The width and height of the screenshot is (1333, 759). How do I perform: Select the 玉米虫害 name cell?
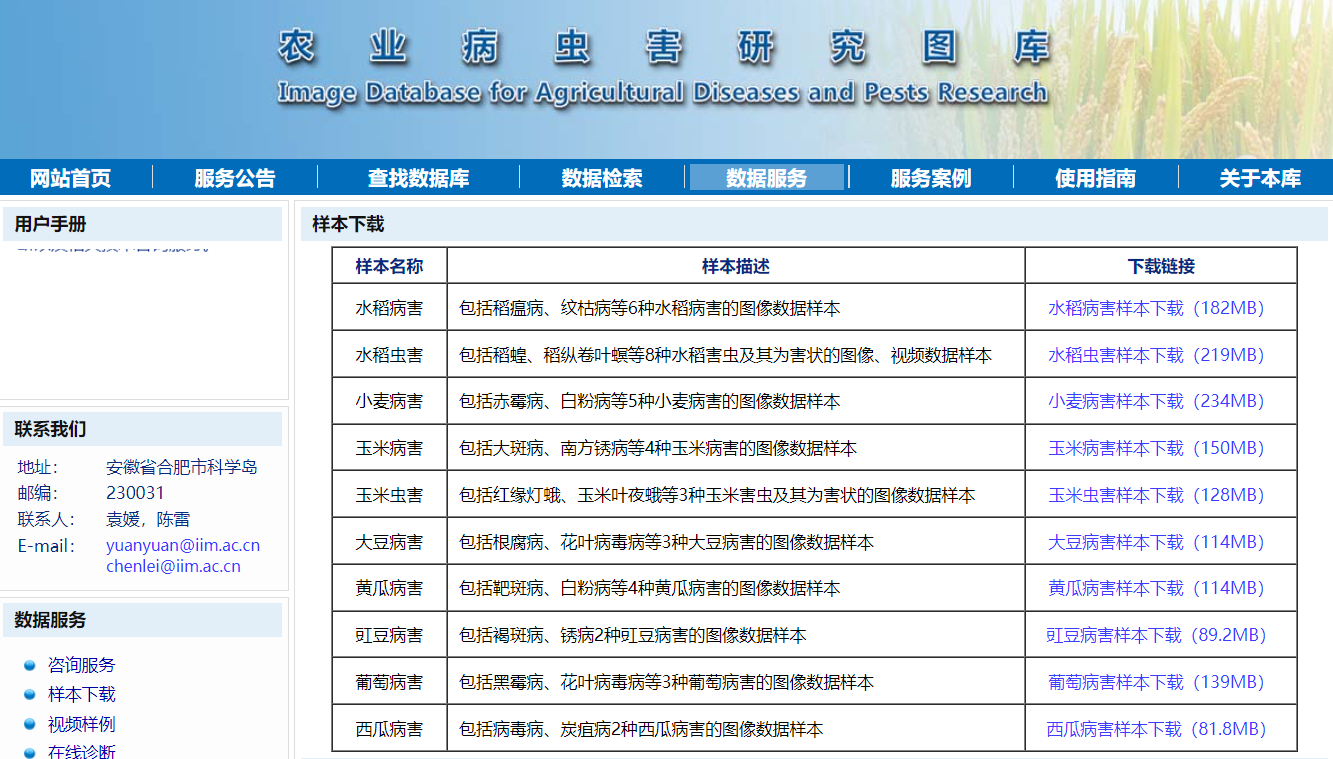(389, 495)
